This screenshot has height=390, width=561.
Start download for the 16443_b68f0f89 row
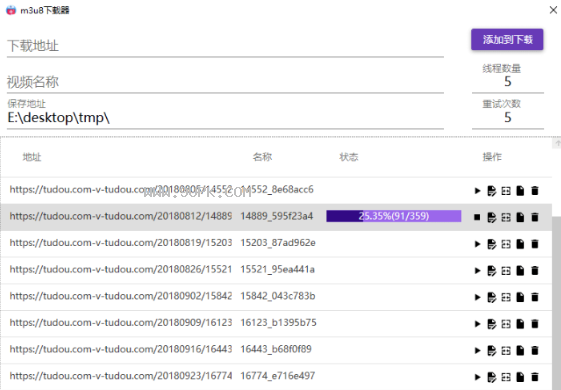point(477,351)
